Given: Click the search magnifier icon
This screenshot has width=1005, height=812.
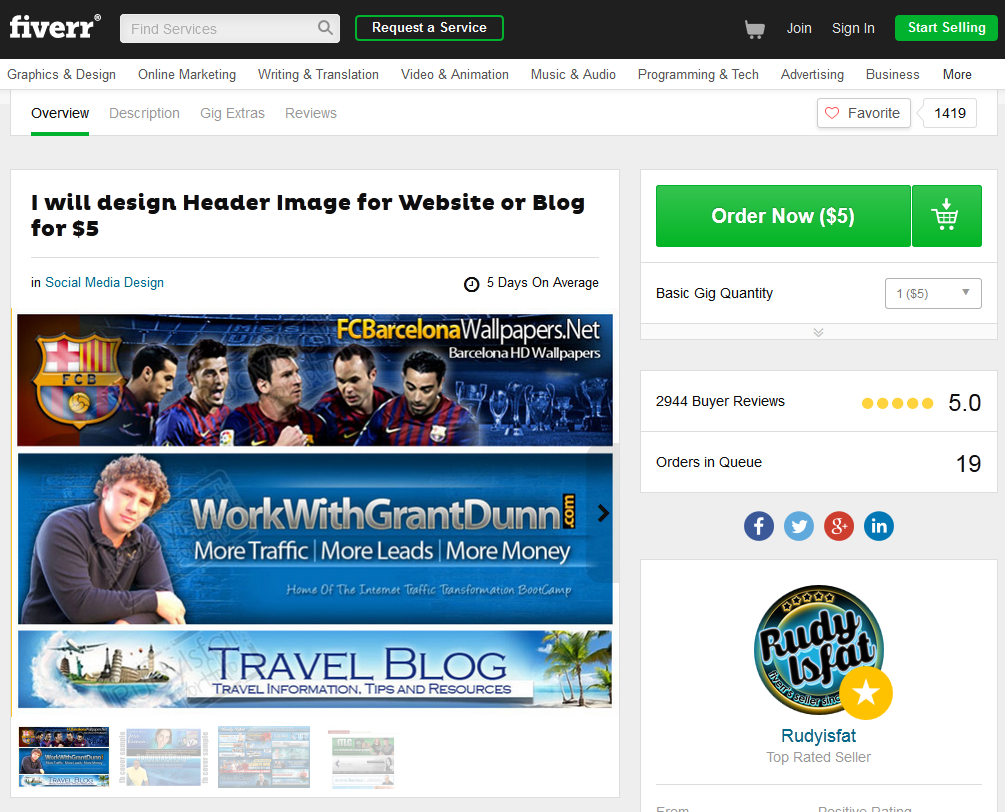Looking at the screenshot, I should click(325, 28).
